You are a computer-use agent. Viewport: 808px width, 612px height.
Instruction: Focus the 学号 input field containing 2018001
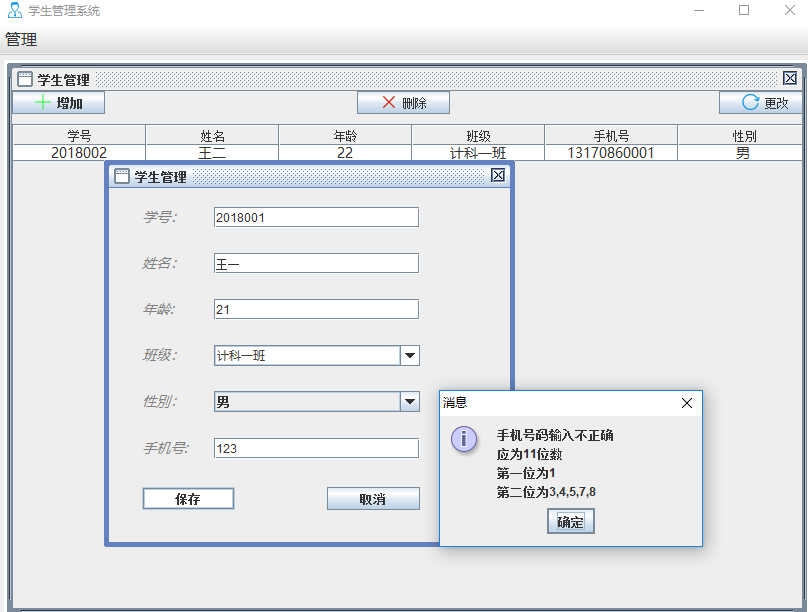pyautogui.click(x=316, y=217)
